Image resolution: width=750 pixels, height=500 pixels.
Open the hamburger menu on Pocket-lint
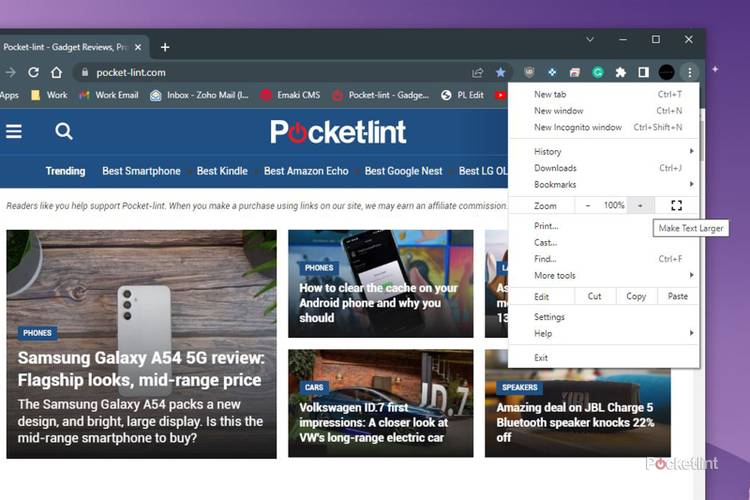coord(14,131)
